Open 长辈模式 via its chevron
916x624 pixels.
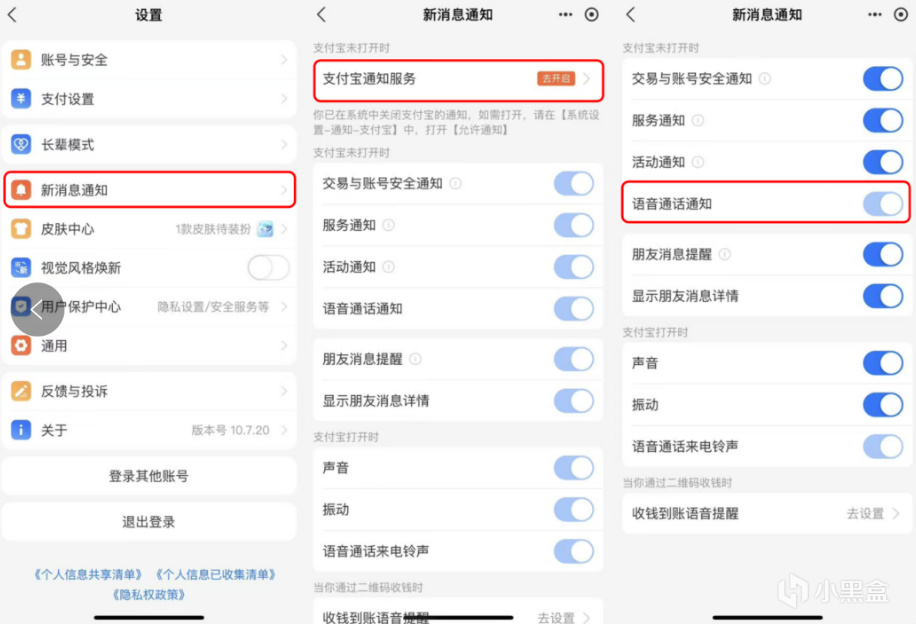284,144
